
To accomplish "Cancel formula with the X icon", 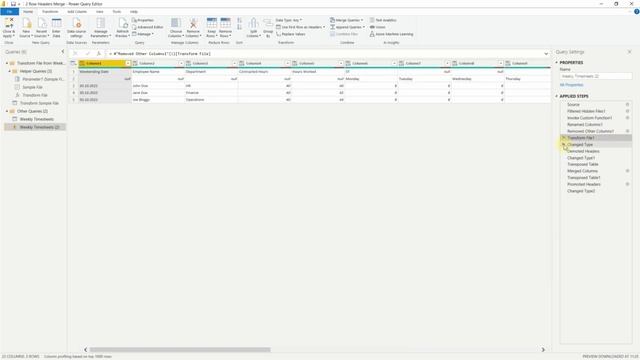I will [x=76, y=53].
